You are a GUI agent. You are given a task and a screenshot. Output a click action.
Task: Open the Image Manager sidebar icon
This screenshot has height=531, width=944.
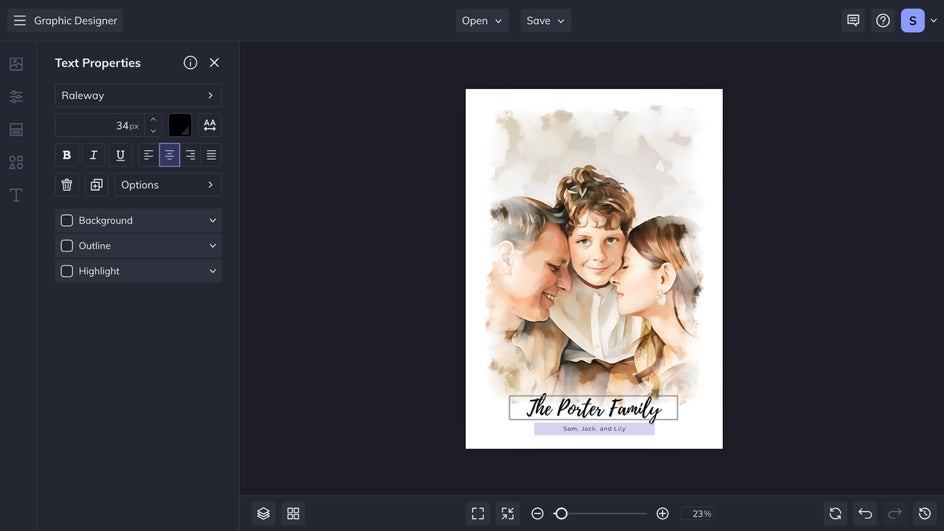coord(16,64)
